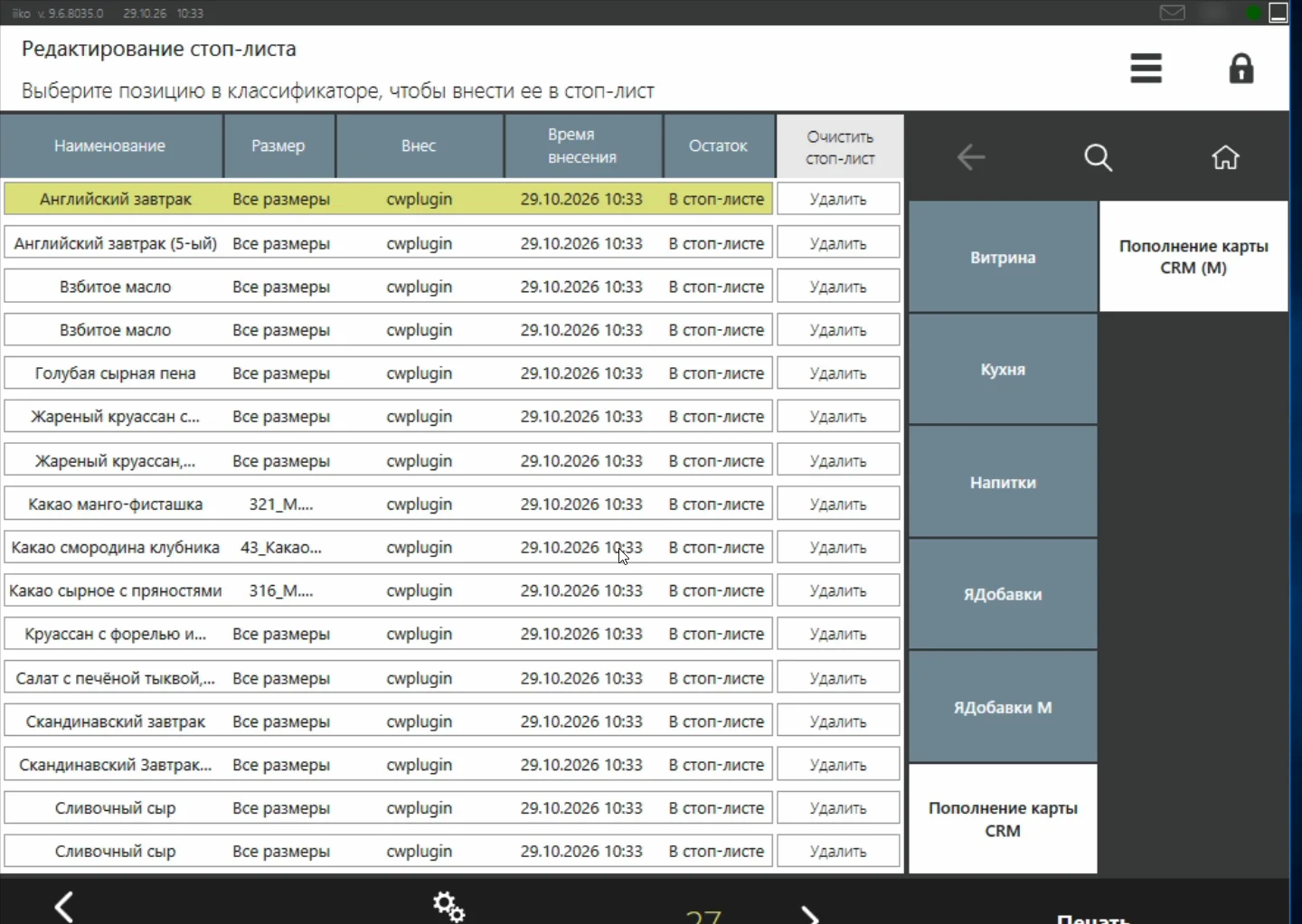The height and width of the screenshot is (924, 1302).
Task: Lock the terminal with padlock icon
Action: coord(1241,69)
